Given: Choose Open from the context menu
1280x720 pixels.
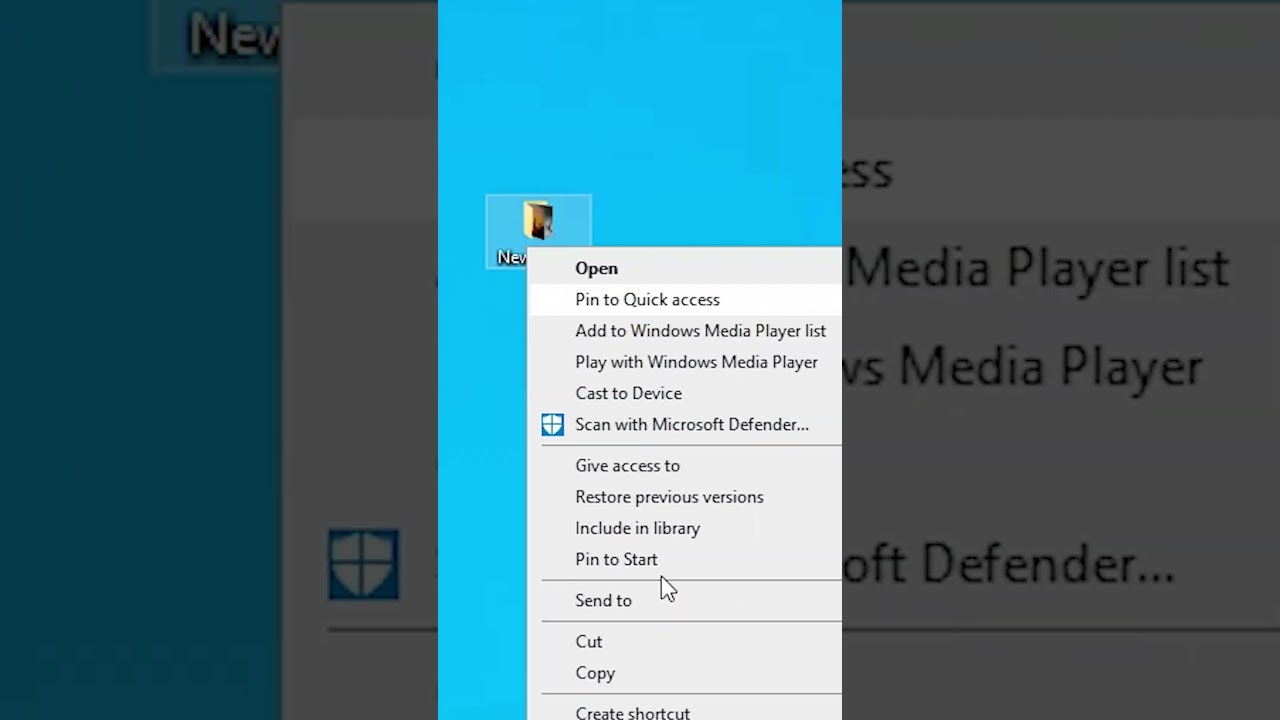Looking at the screenshot, I should 685,268.
